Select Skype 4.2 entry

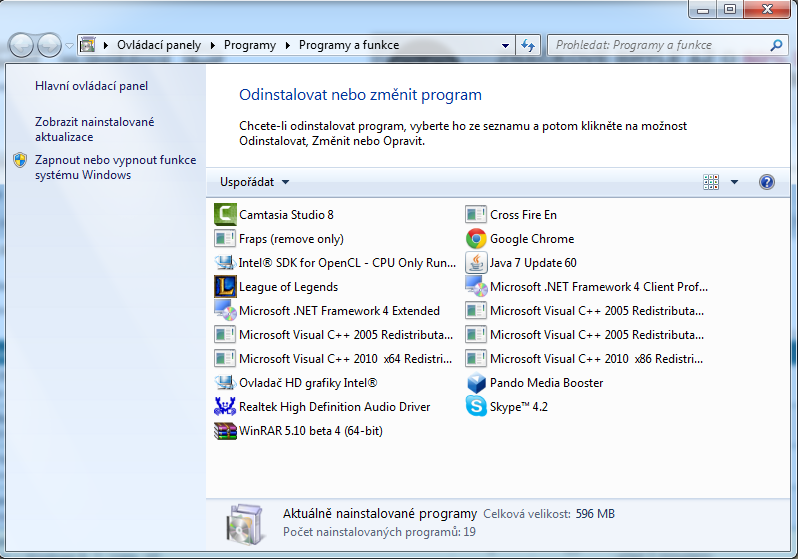click(507, 406)
